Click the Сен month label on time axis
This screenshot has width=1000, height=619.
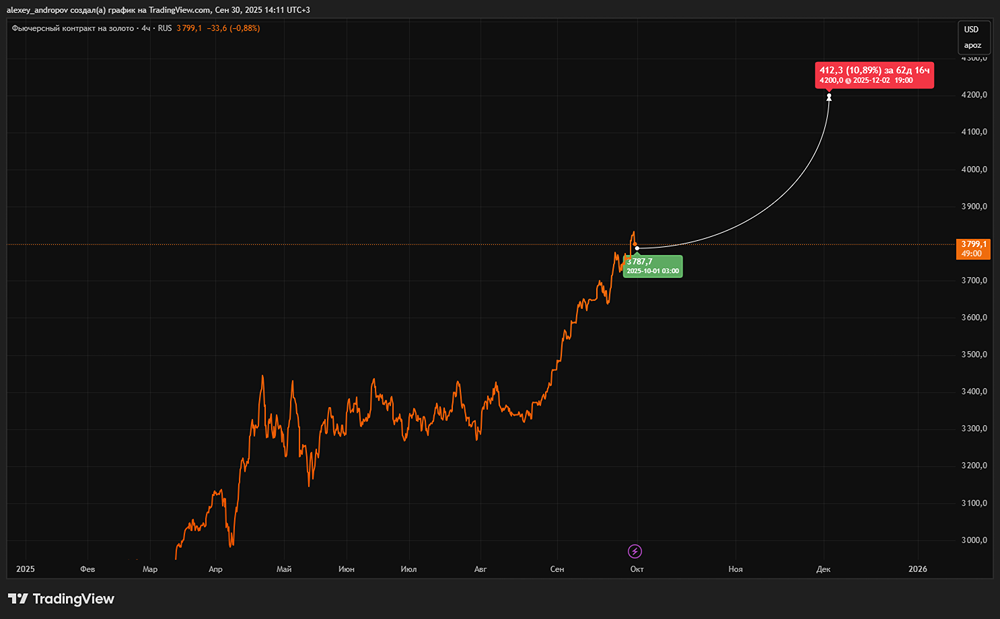(557, 569)
